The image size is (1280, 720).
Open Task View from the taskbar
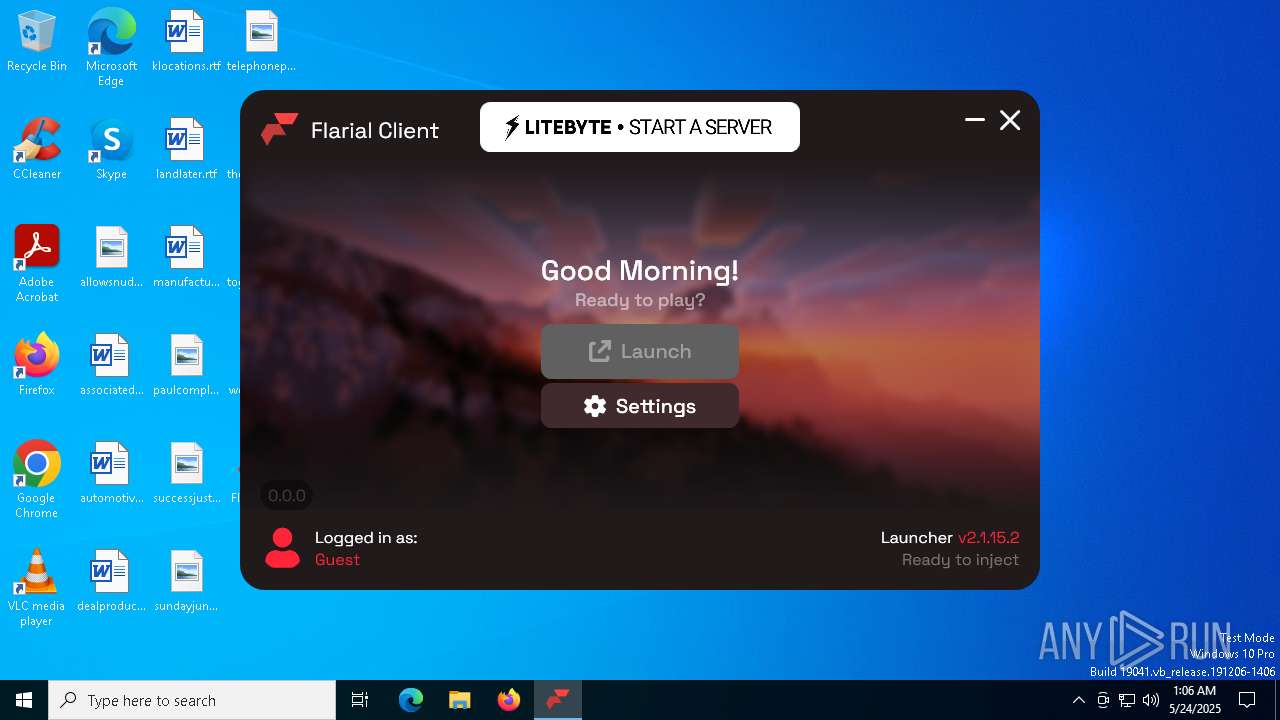pos(360,700)
